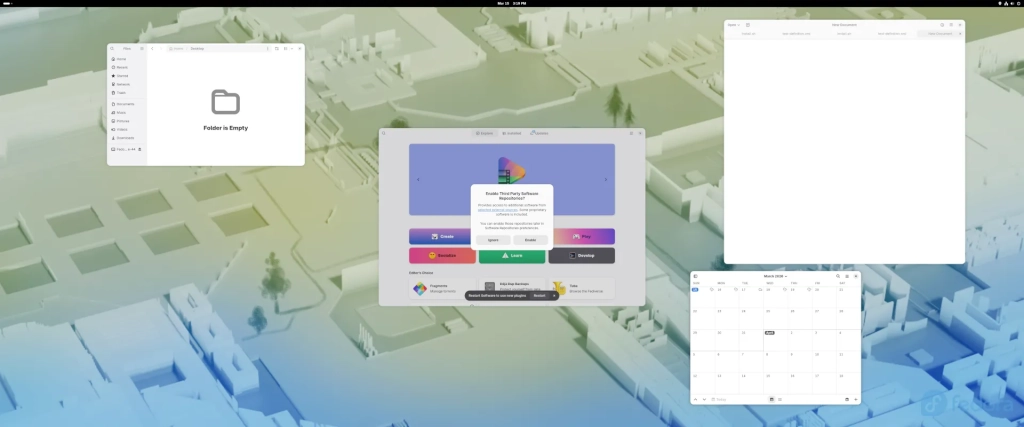
Task: Click the search icon in Calendar
Action: 838,276
